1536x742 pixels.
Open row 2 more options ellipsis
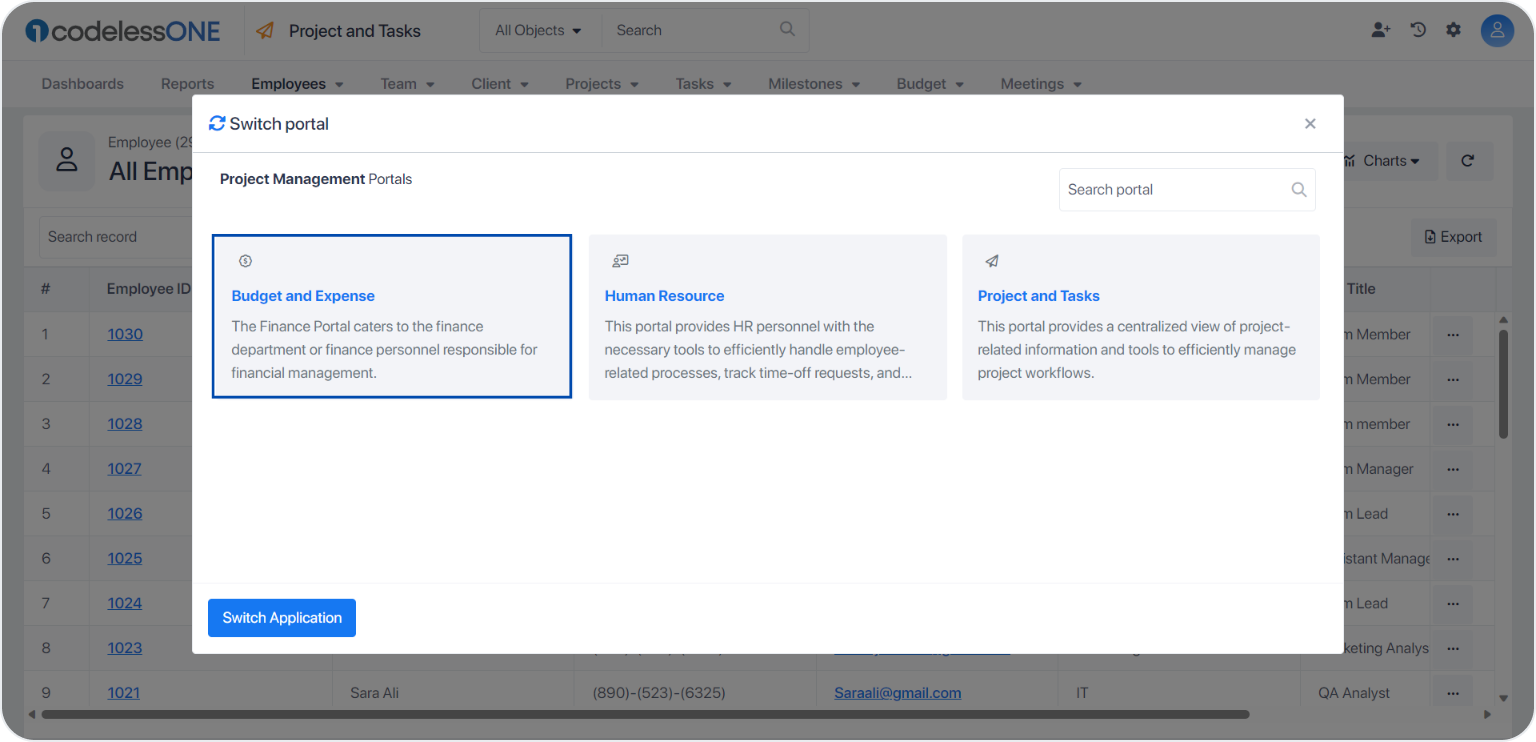click(x=1453, y=380)
